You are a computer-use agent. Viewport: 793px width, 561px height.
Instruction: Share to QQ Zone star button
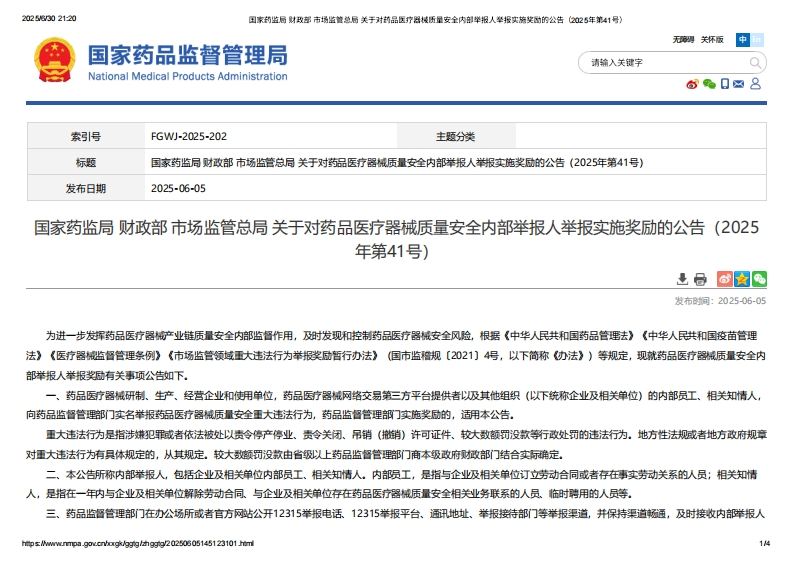point(742,279)
